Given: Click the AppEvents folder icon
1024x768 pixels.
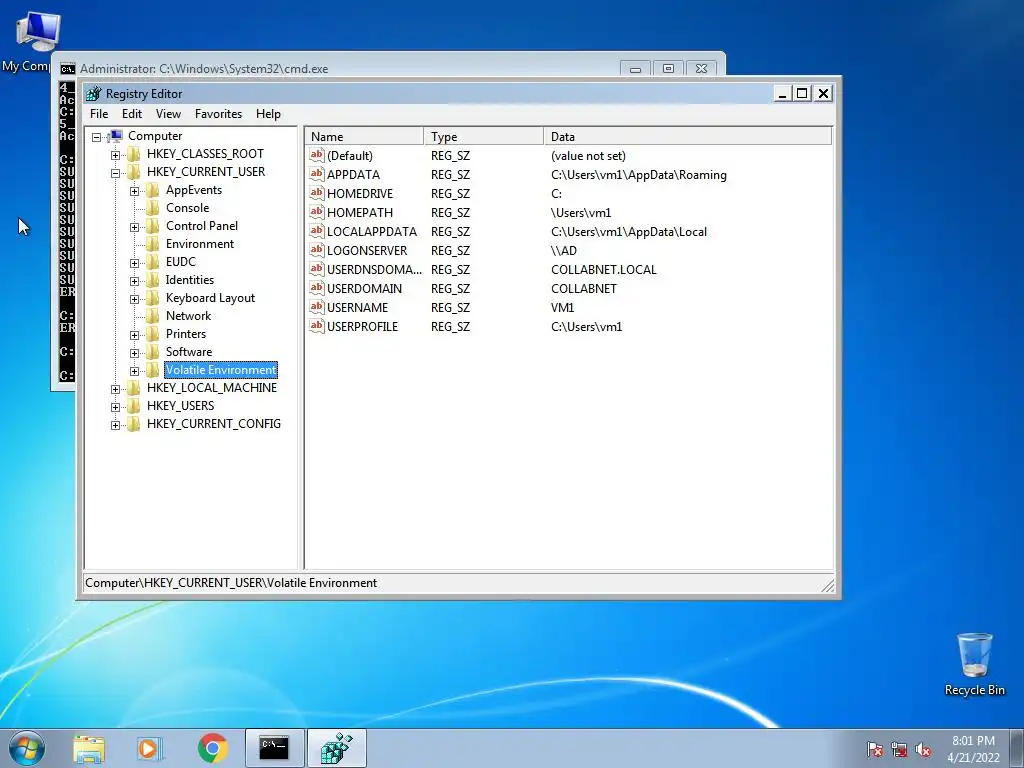Looking at the screenshot, I should 153,190.
